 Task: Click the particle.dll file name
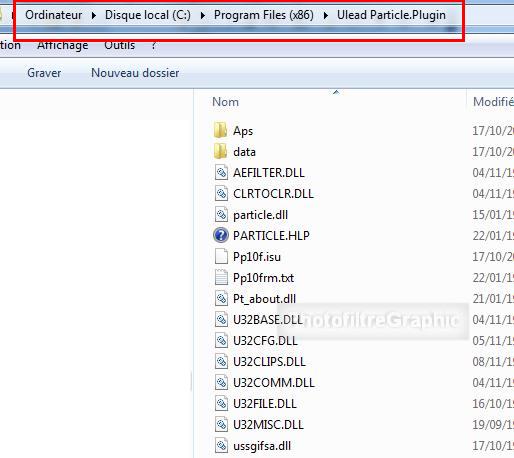(x=260, y=215)
